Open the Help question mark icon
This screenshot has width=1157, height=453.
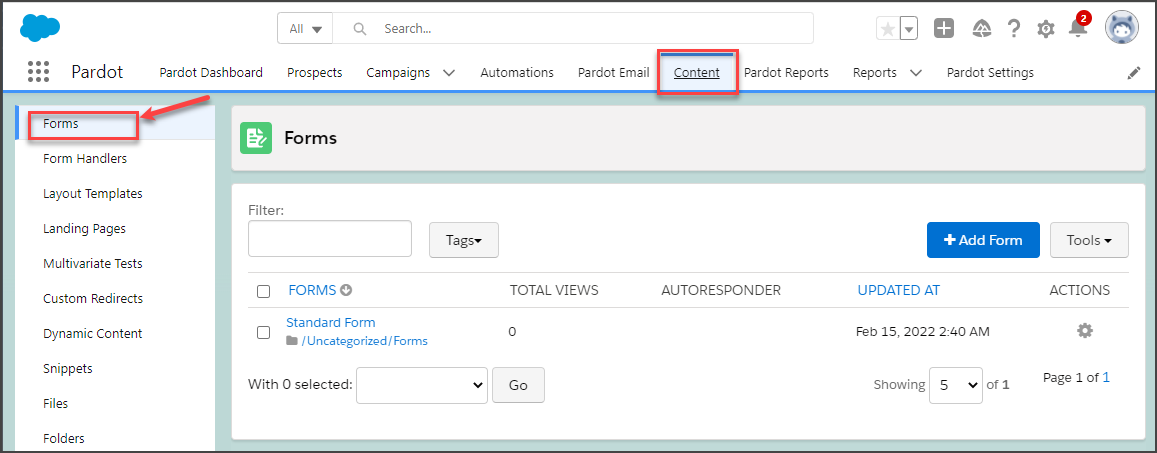click(x=1014, y=29)
